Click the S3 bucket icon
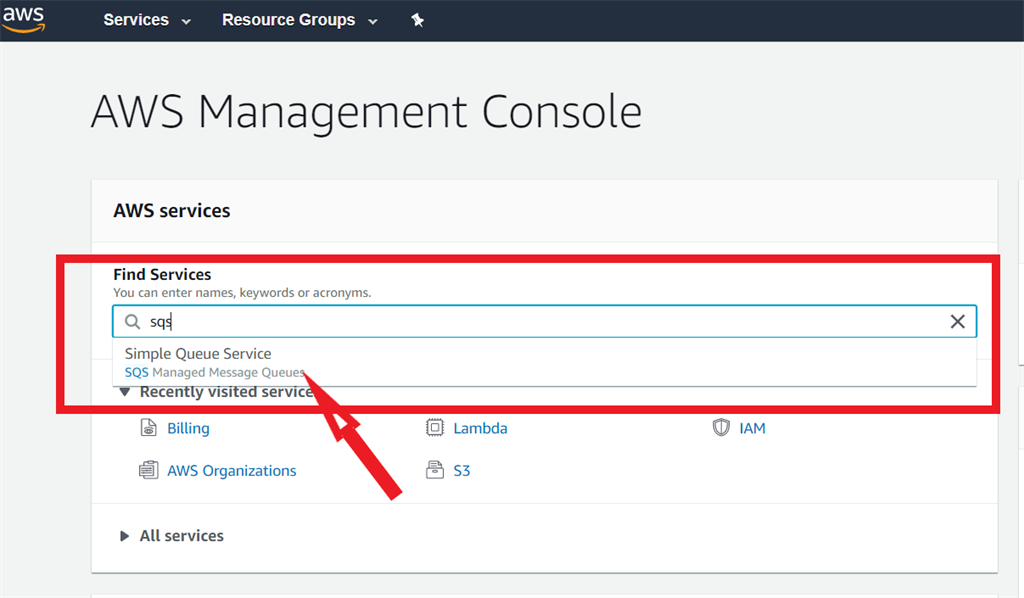Viewport: 1024px width, 598px height. [x=435, y=470]
